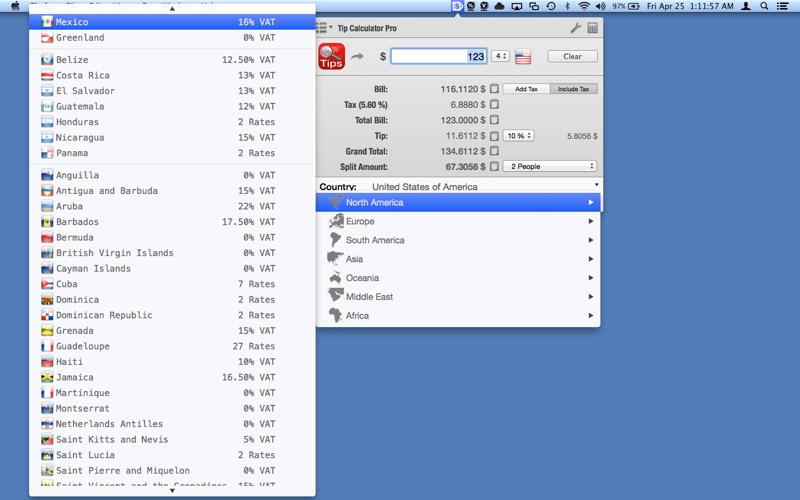Open the cloud icon in menu bar
800x500 pixels.
(x=499, y=6)
